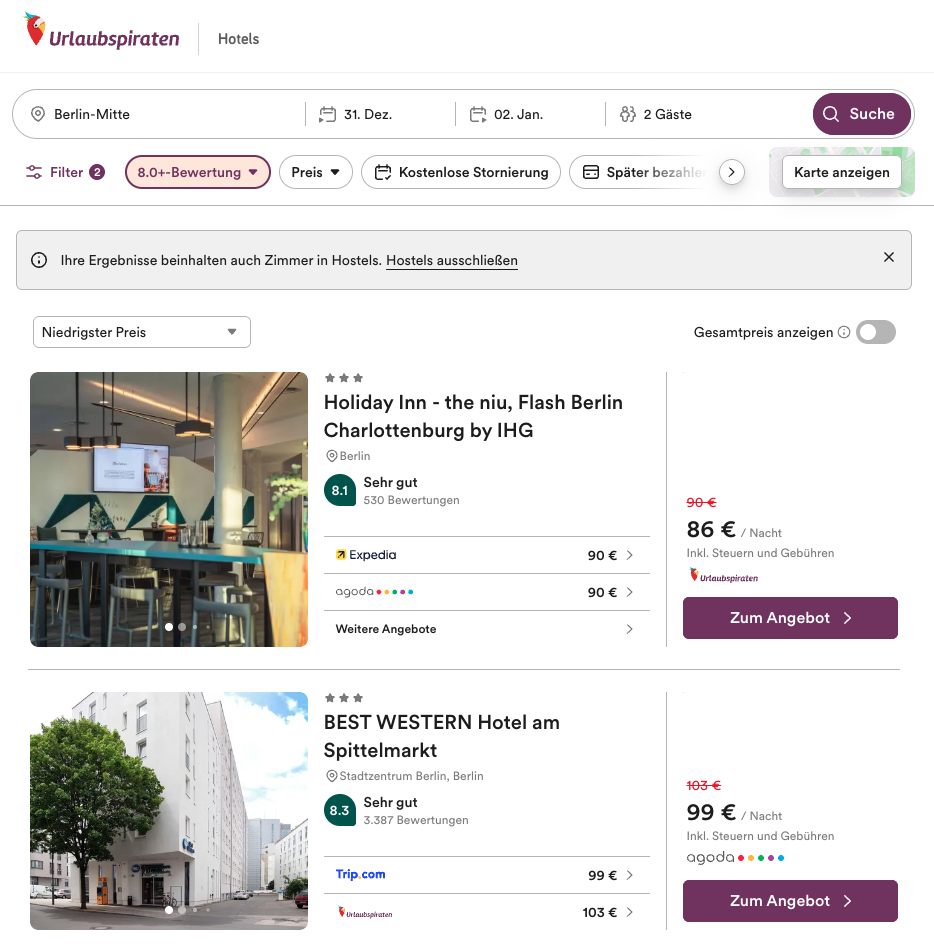Click Hostels ausschließen link

[452, 260]
